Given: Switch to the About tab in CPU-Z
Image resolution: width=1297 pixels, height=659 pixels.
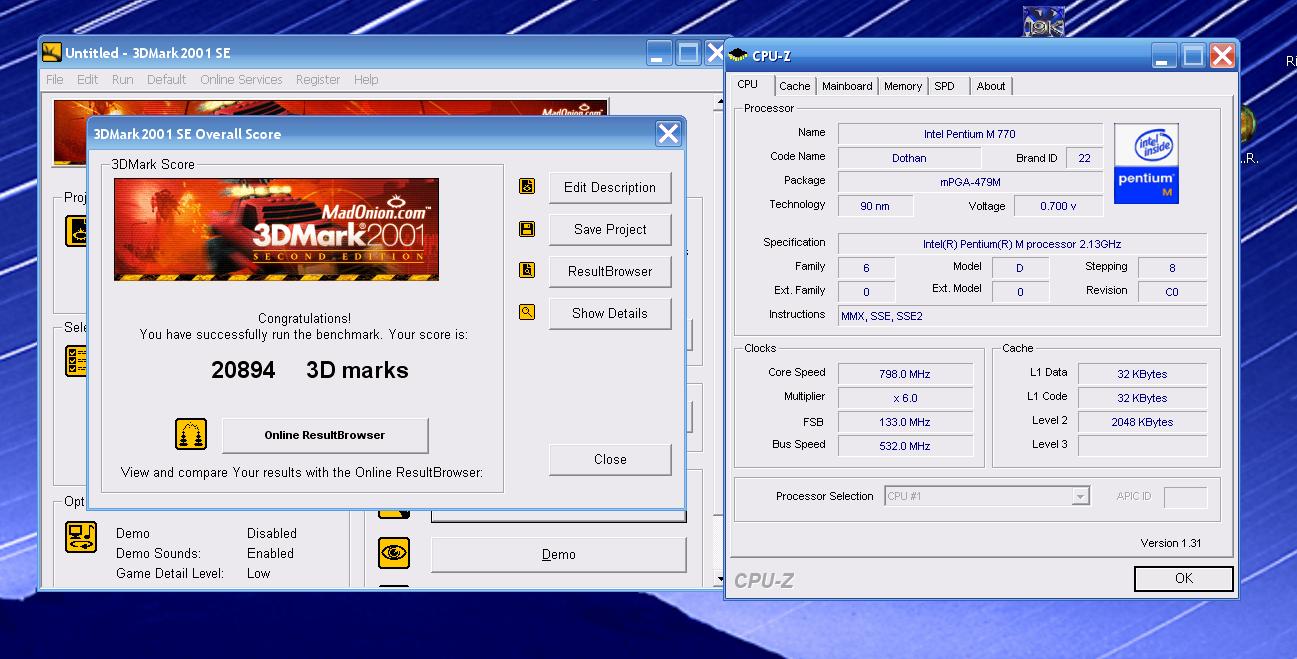Looking at the screenshot, I should (x=991, y=86).
